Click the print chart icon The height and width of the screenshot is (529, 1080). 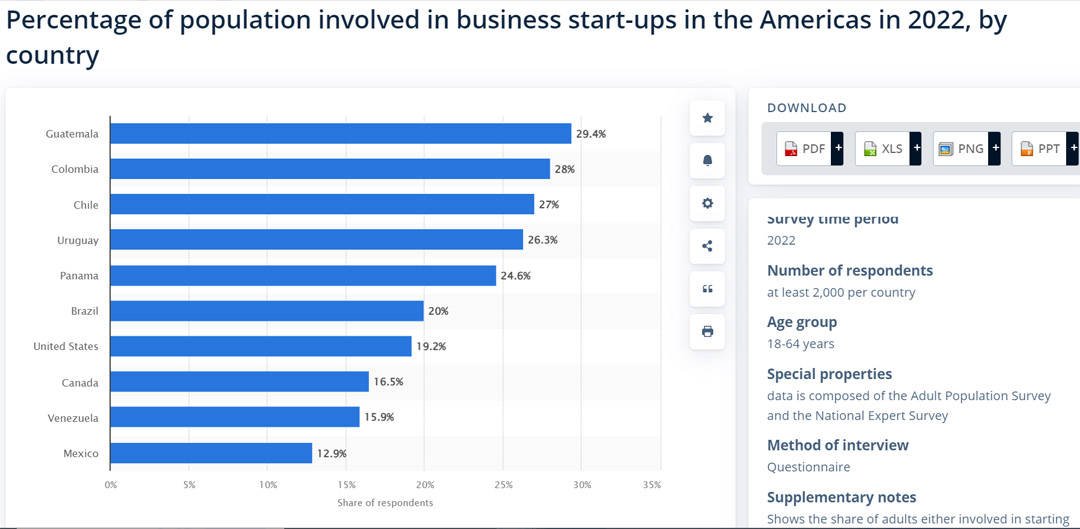coord(707,331)
